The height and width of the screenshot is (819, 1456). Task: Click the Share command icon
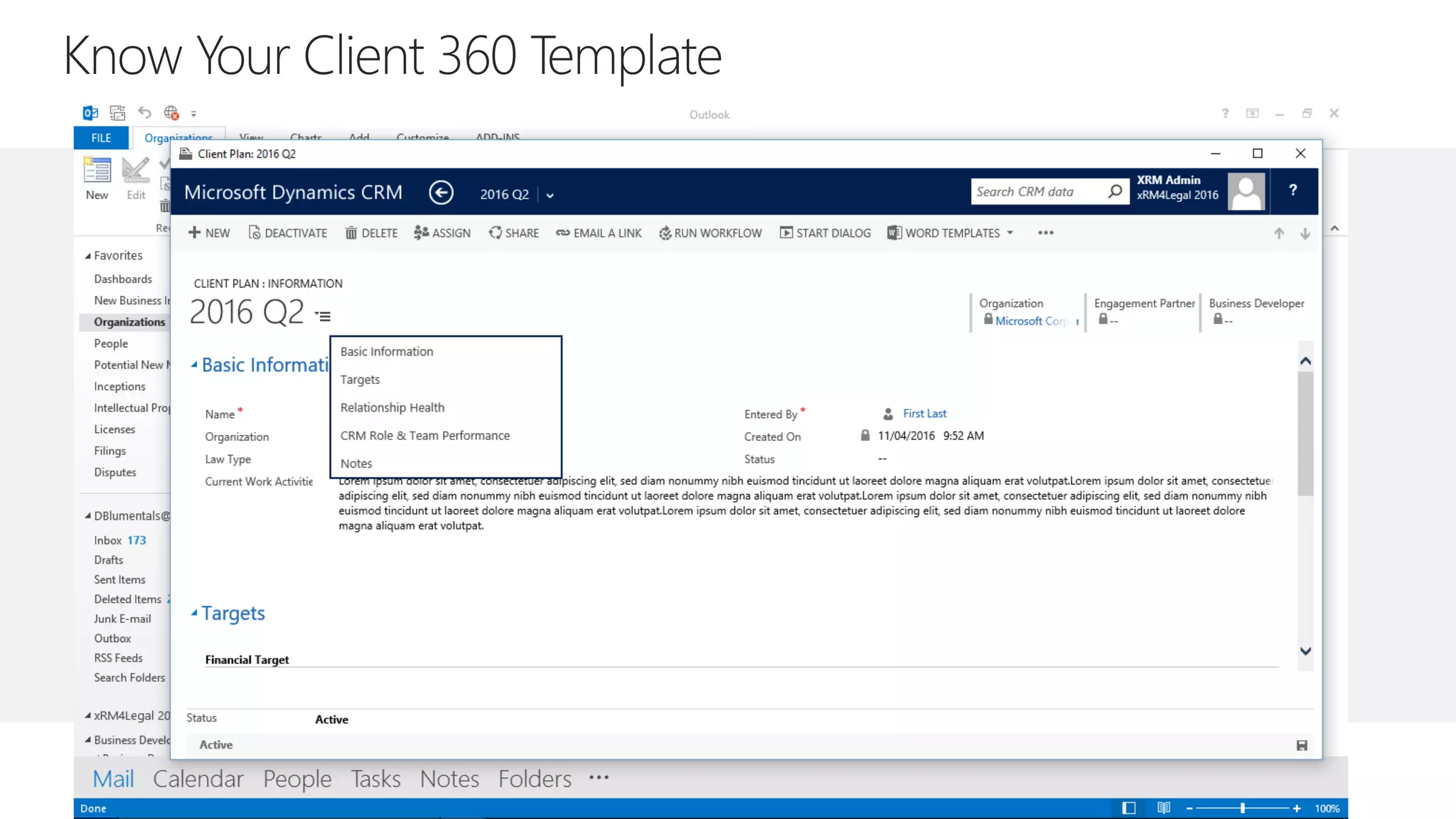pos(496,233)
